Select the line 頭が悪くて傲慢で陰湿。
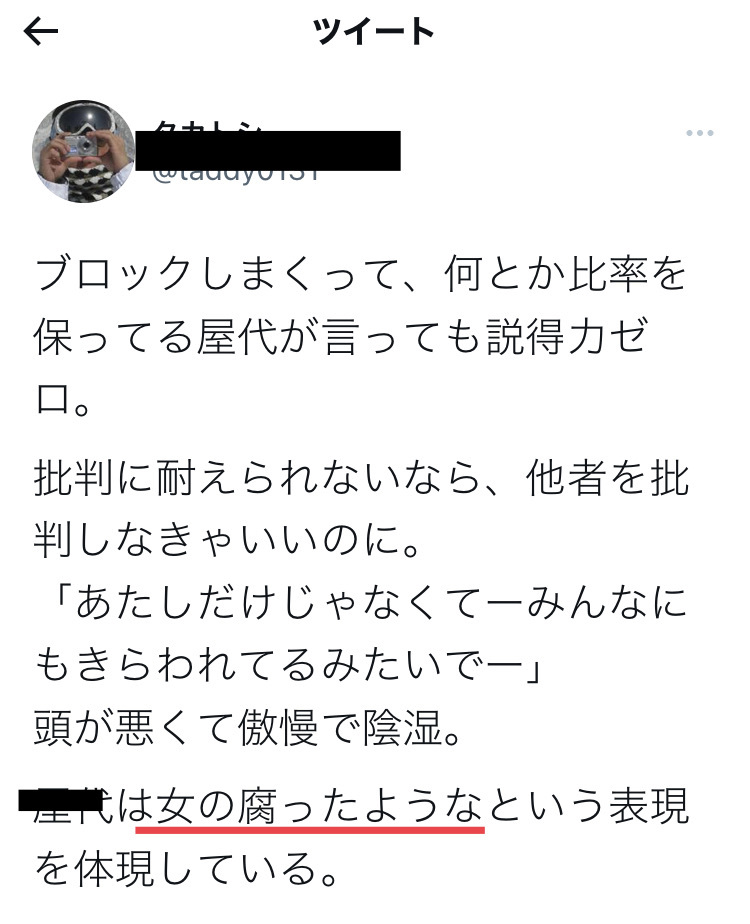Screen dimensions: 750x924 (x=247, y=728)
